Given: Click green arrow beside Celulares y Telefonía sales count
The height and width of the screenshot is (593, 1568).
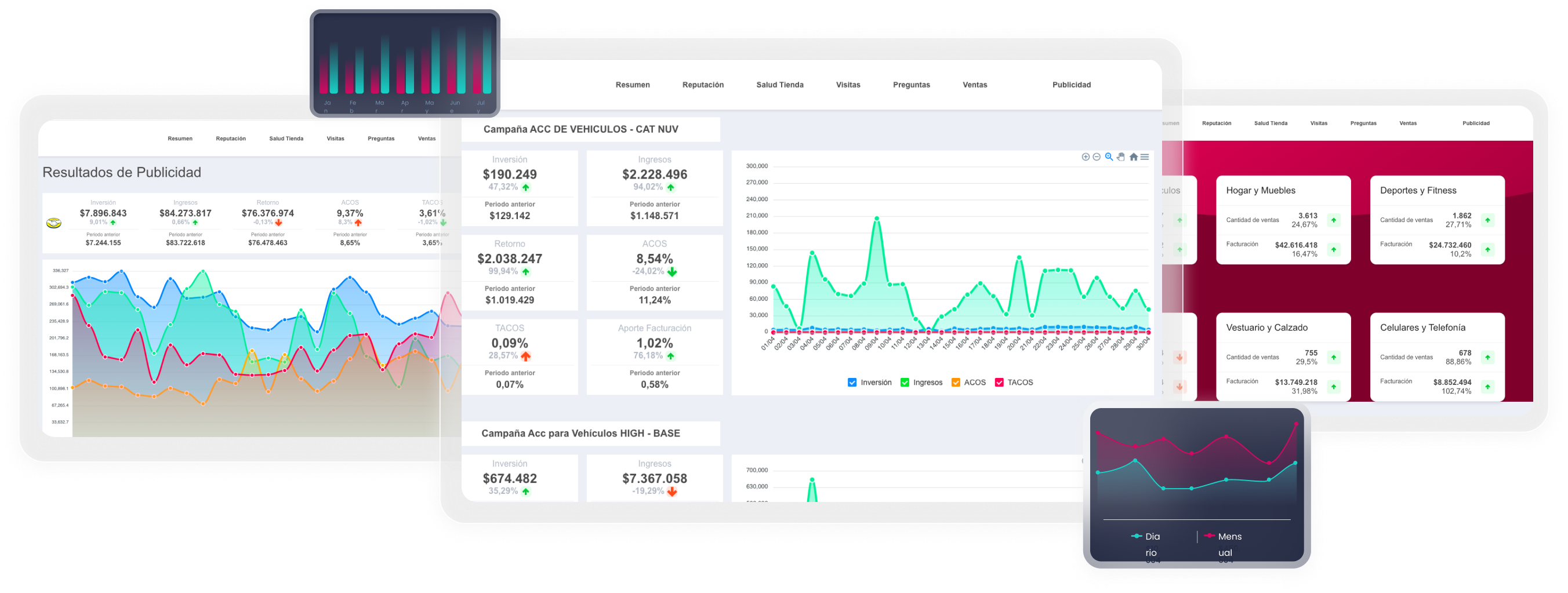Looking at the screenshot, I should tap(1487, 357).
